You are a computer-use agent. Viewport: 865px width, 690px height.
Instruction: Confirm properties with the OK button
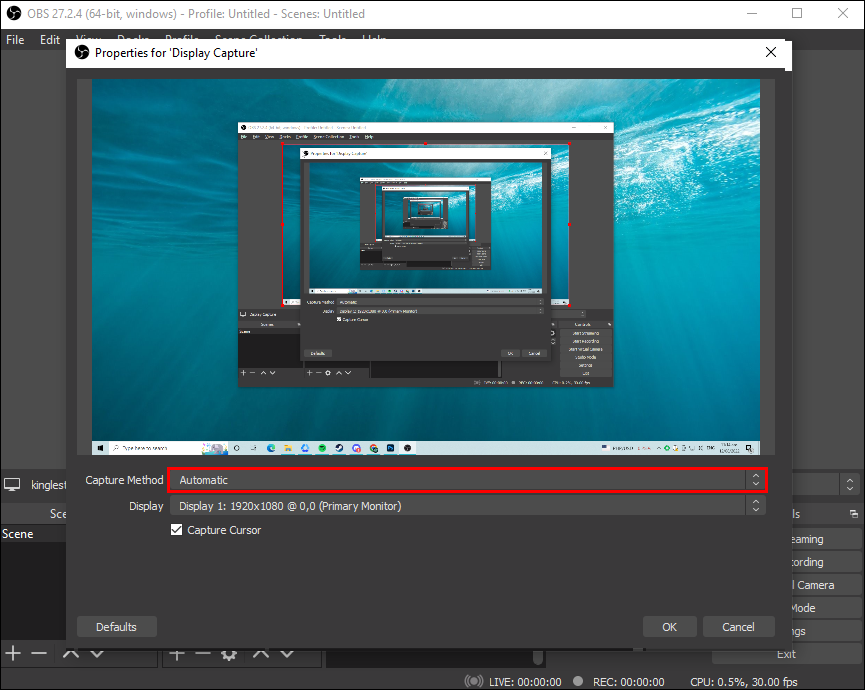click(670, 627)
